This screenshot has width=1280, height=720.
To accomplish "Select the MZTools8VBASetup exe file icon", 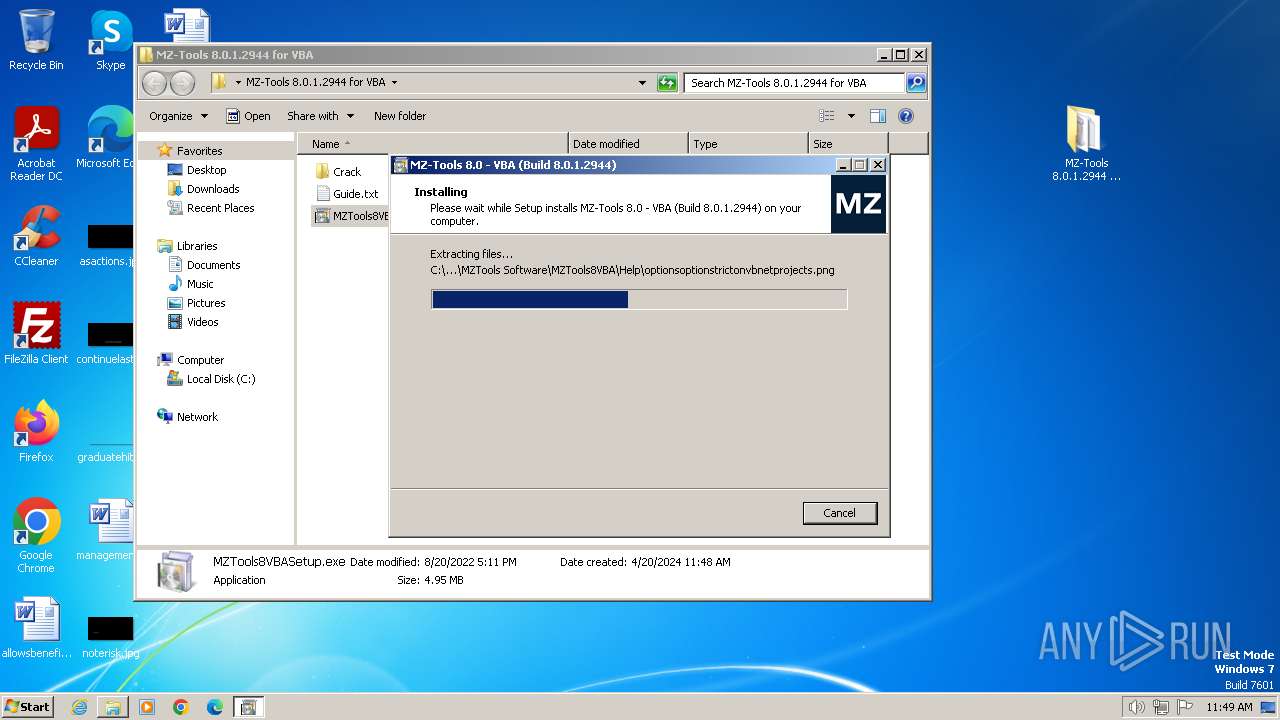I will 322,216.
